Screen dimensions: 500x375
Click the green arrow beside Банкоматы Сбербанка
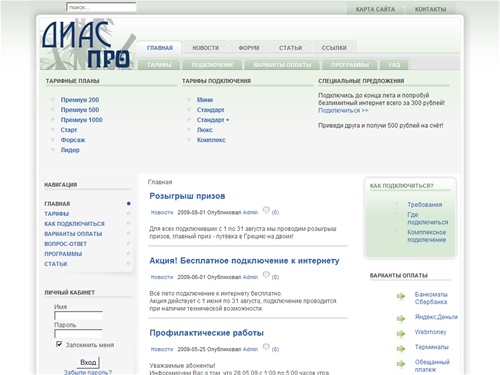pyautogui.click(x=401, y=296)
